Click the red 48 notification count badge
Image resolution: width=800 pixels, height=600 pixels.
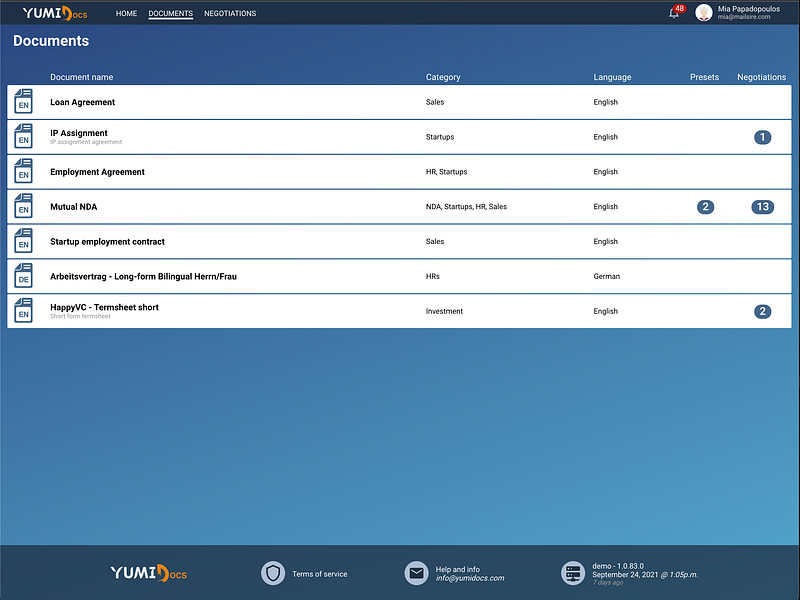pyautogui.click(x=679, y=8)
